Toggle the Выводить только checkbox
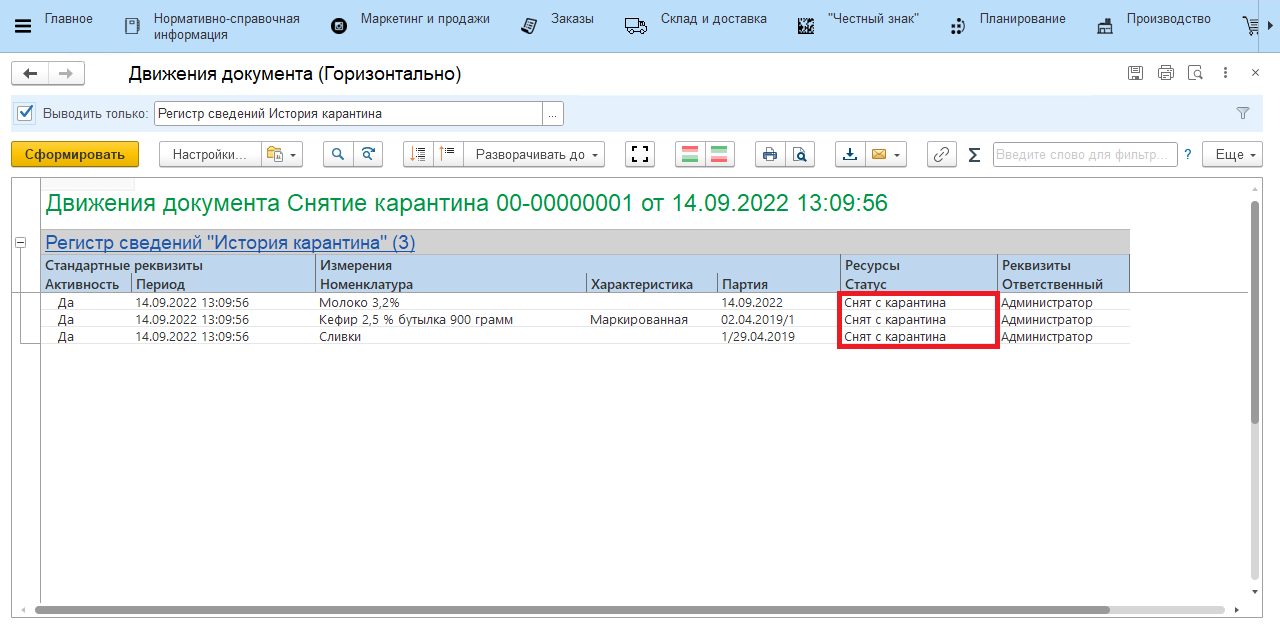The width and height of the screenshot is (1280, 628). pyautogui.click(x=26, y=113)
